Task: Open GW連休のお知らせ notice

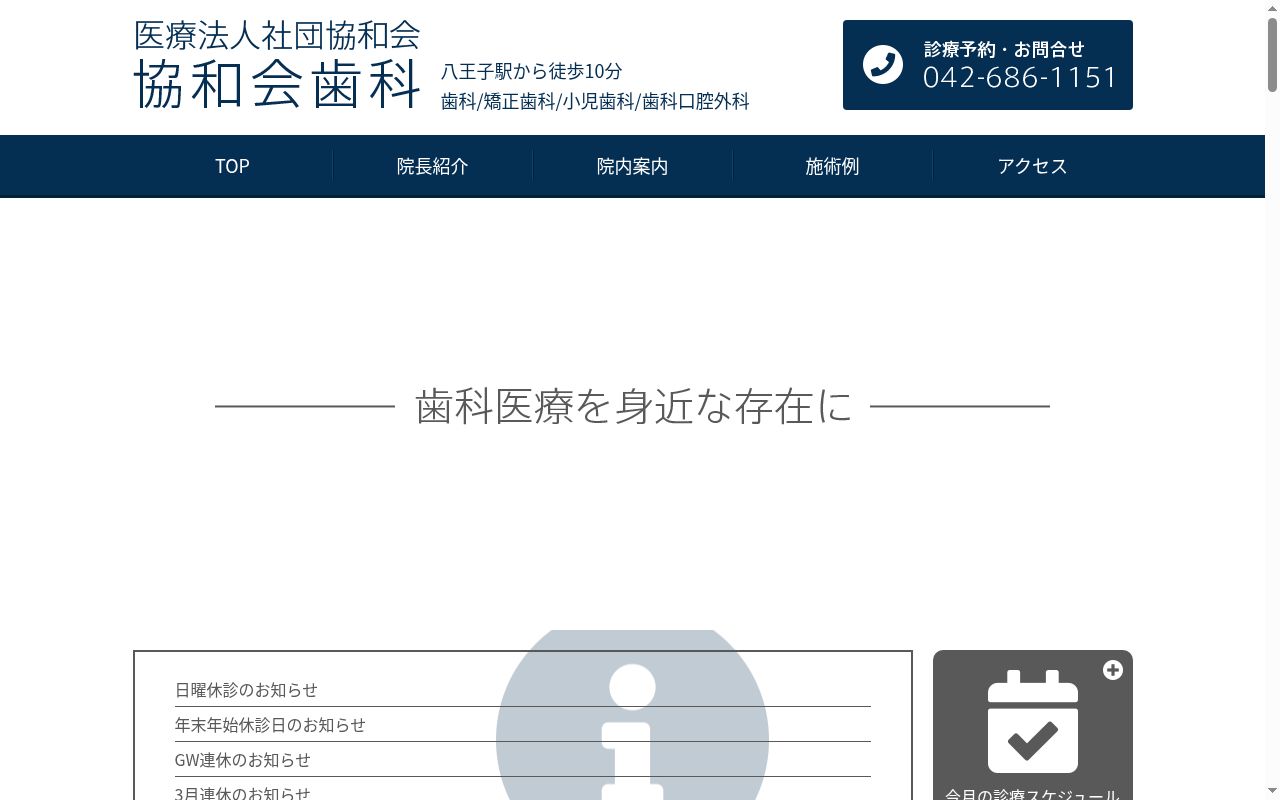Action: point(243,760)
